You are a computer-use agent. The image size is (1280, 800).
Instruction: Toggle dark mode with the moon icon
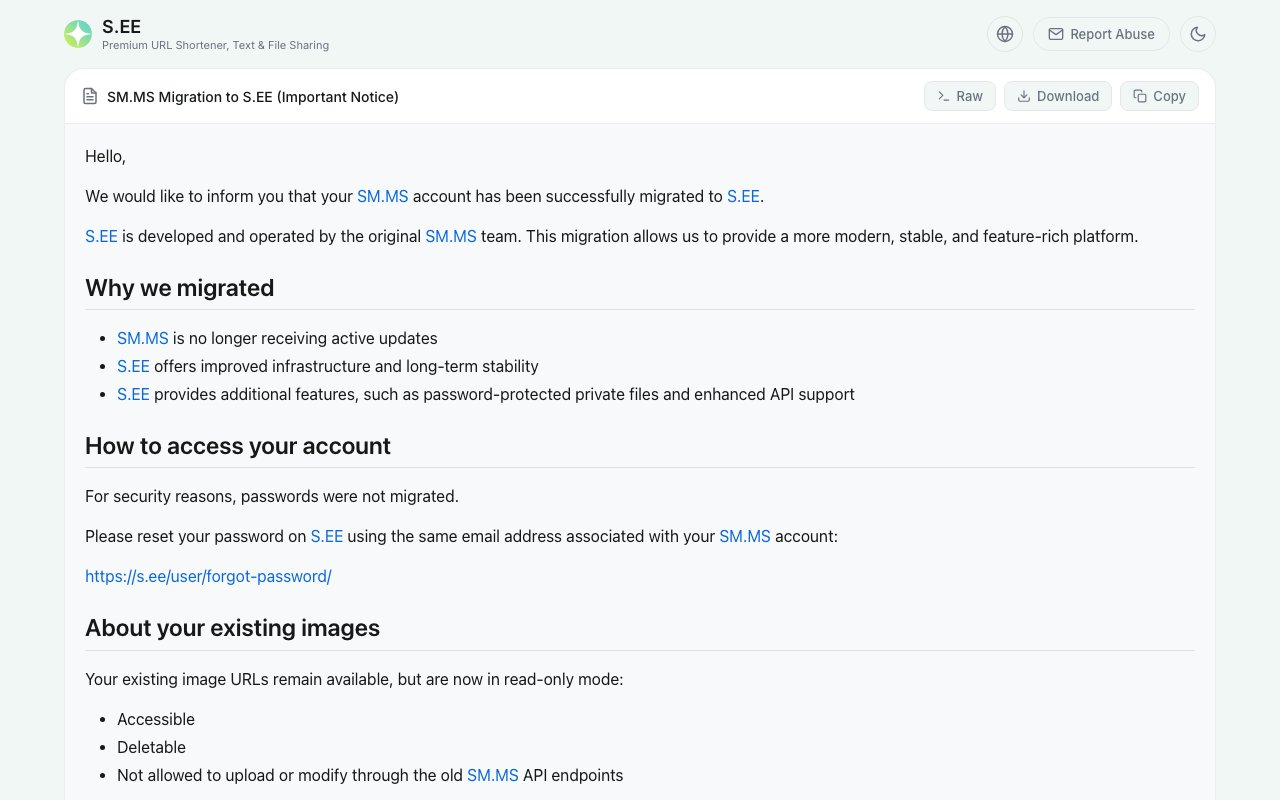click(x=1198, y=34)
